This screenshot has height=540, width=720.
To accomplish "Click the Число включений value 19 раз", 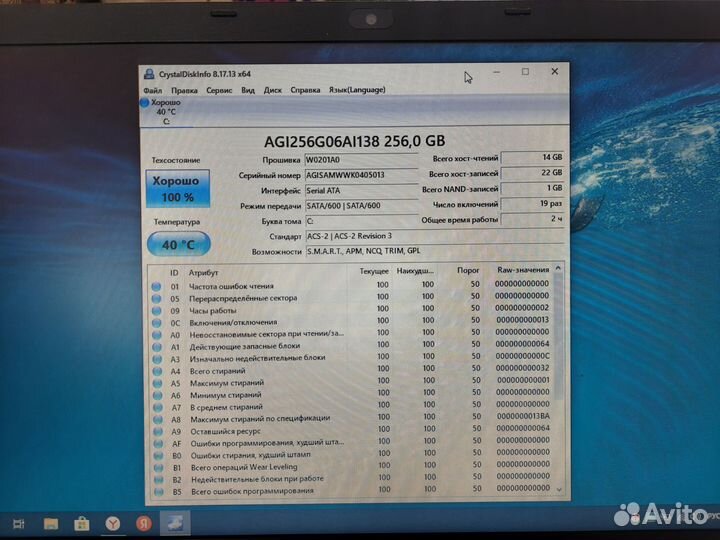I will (532, 203).
